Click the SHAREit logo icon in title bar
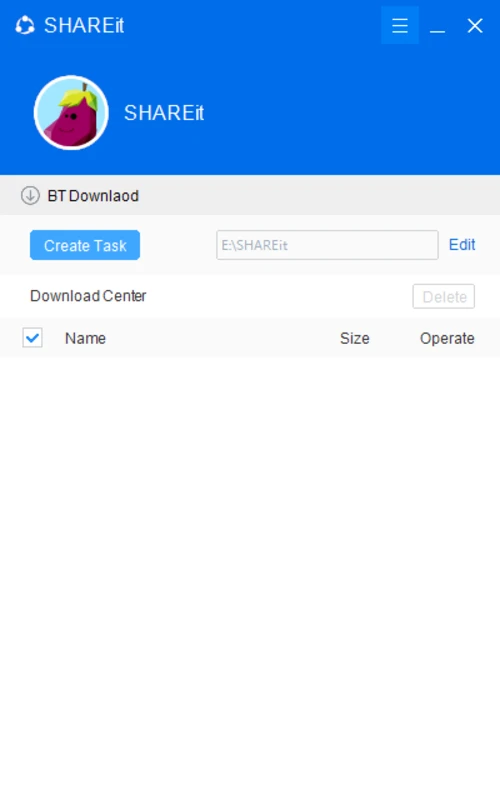The height and width of the screenshot is (800, 500). [24, 25]
